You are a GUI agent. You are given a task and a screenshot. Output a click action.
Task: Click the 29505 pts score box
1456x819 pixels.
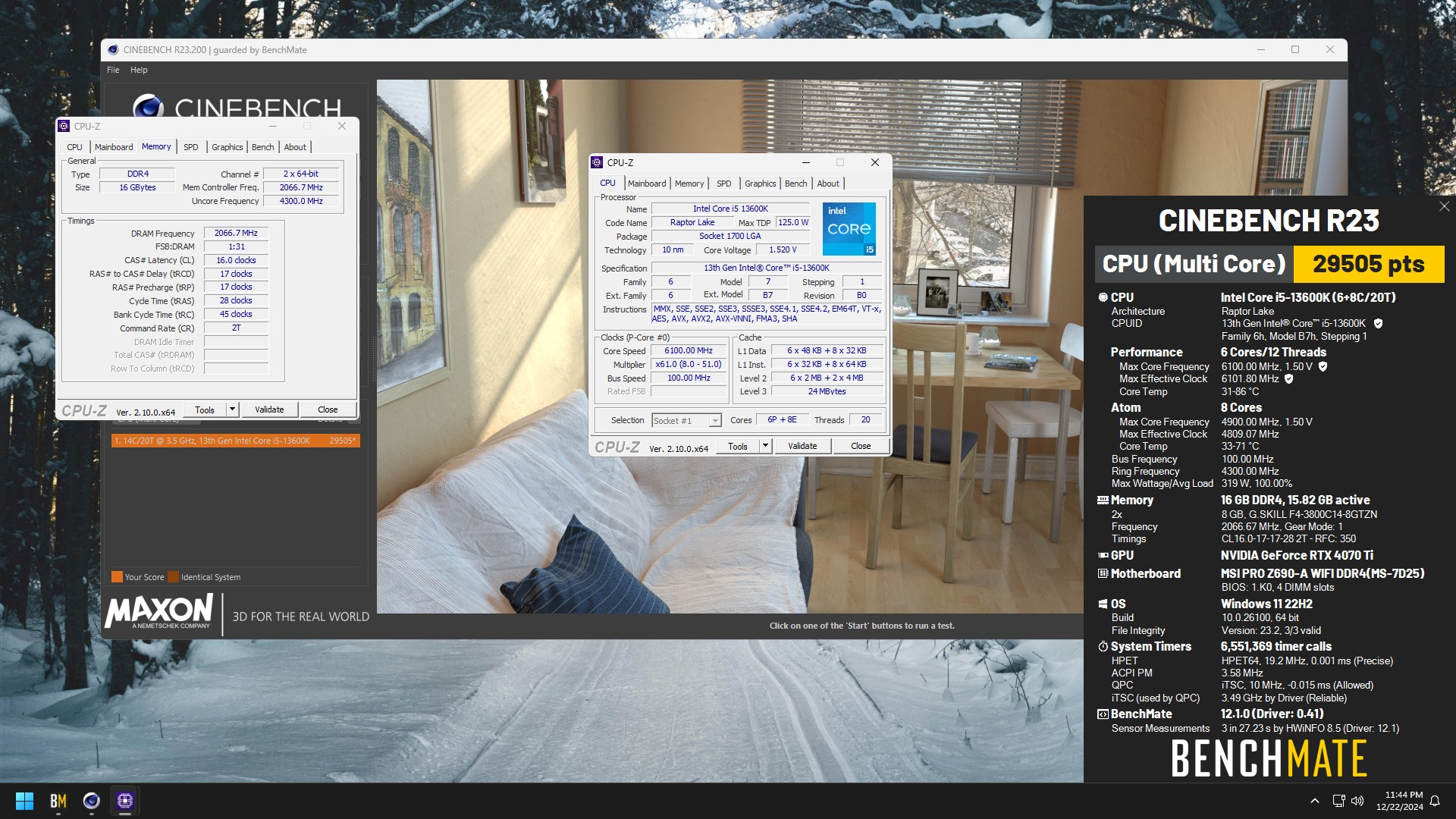(1369, 264)
